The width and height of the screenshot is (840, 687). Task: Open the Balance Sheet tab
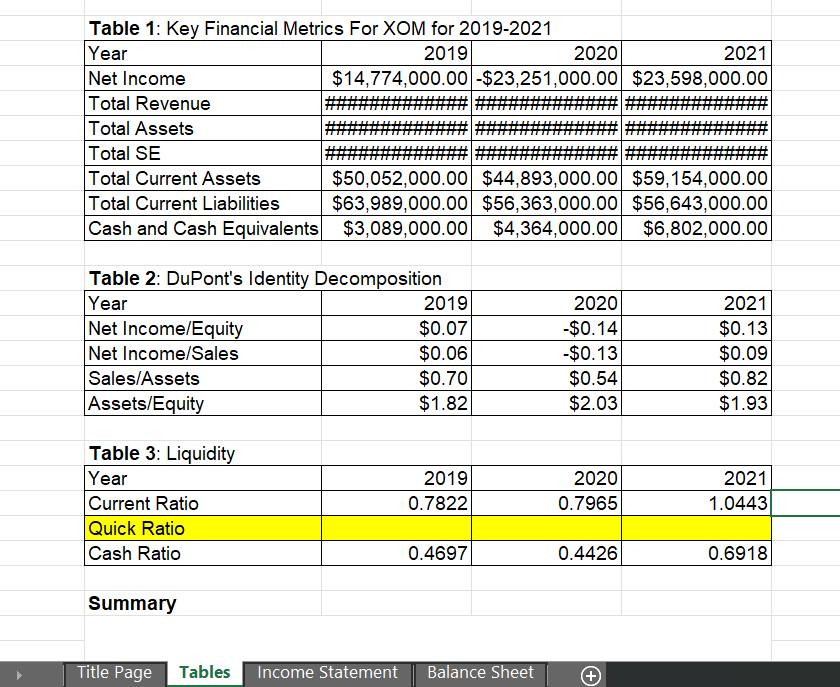point(480,673)
